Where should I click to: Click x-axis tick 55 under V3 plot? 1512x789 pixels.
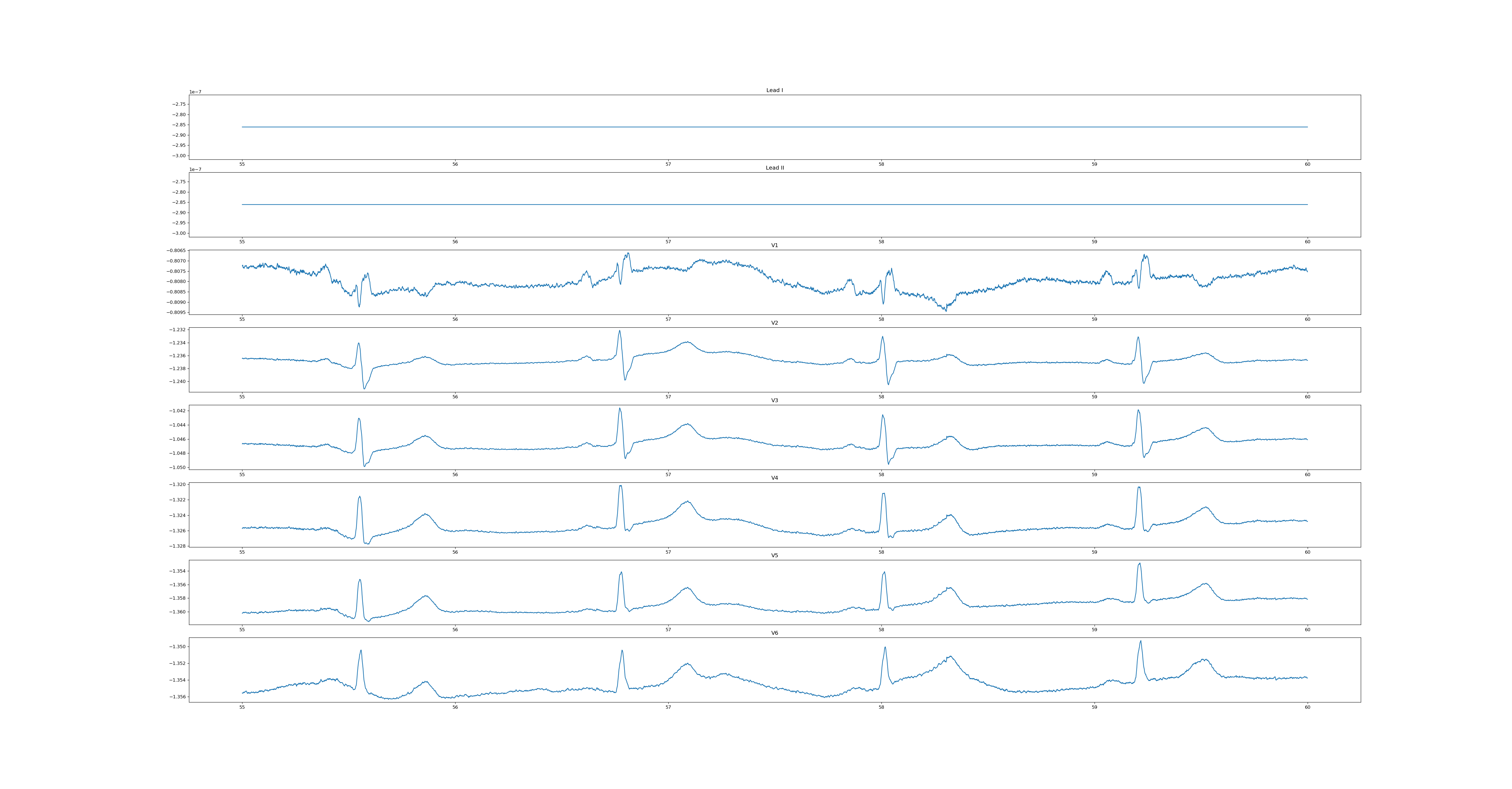[x=242, y=474]
